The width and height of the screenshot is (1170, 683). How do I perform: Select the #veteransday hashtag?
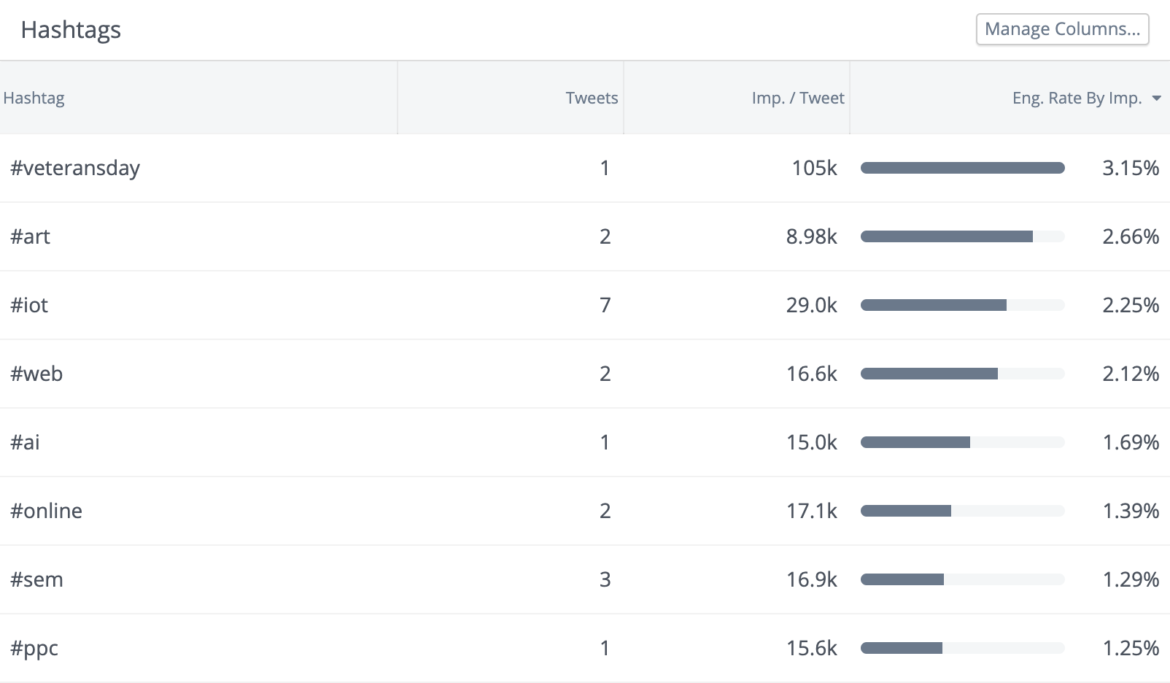click(x=77, y=167)
